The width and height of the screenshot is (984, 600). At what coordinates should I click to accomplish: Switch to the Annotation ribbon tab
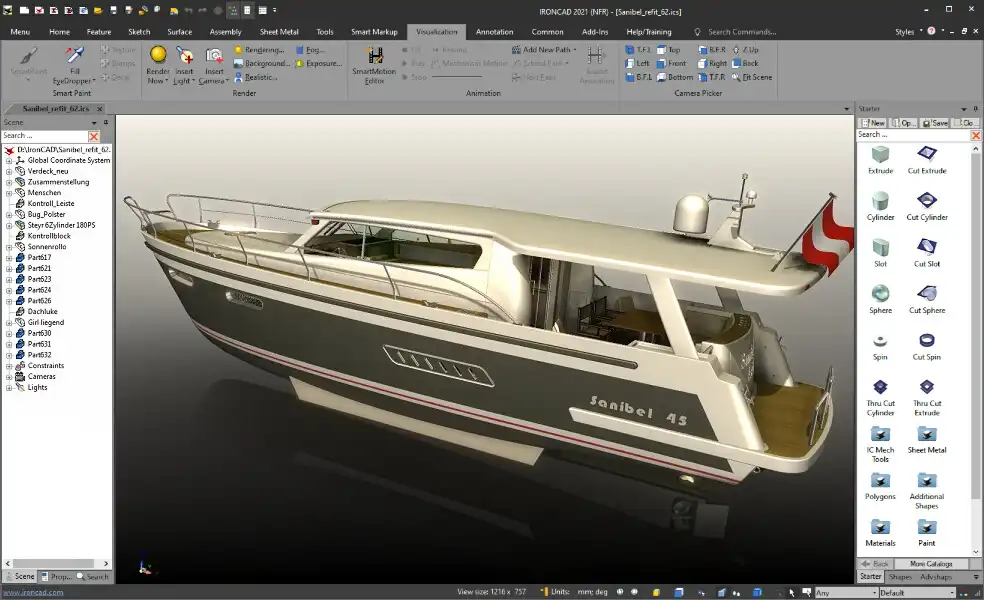click(494, 32)
